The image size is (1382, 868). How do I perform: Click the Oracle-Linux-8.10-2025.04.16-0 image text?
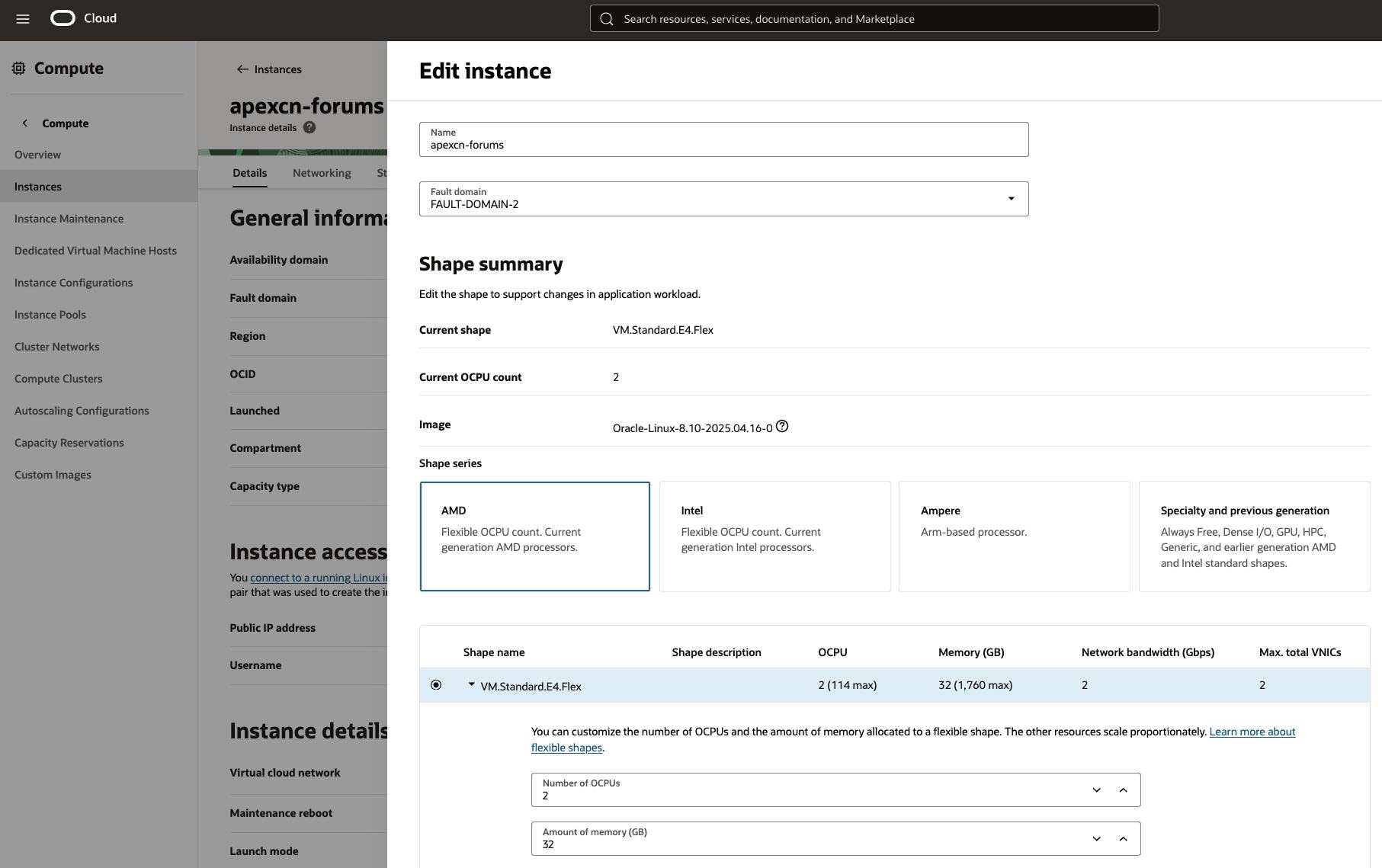[x=692, y=428]
